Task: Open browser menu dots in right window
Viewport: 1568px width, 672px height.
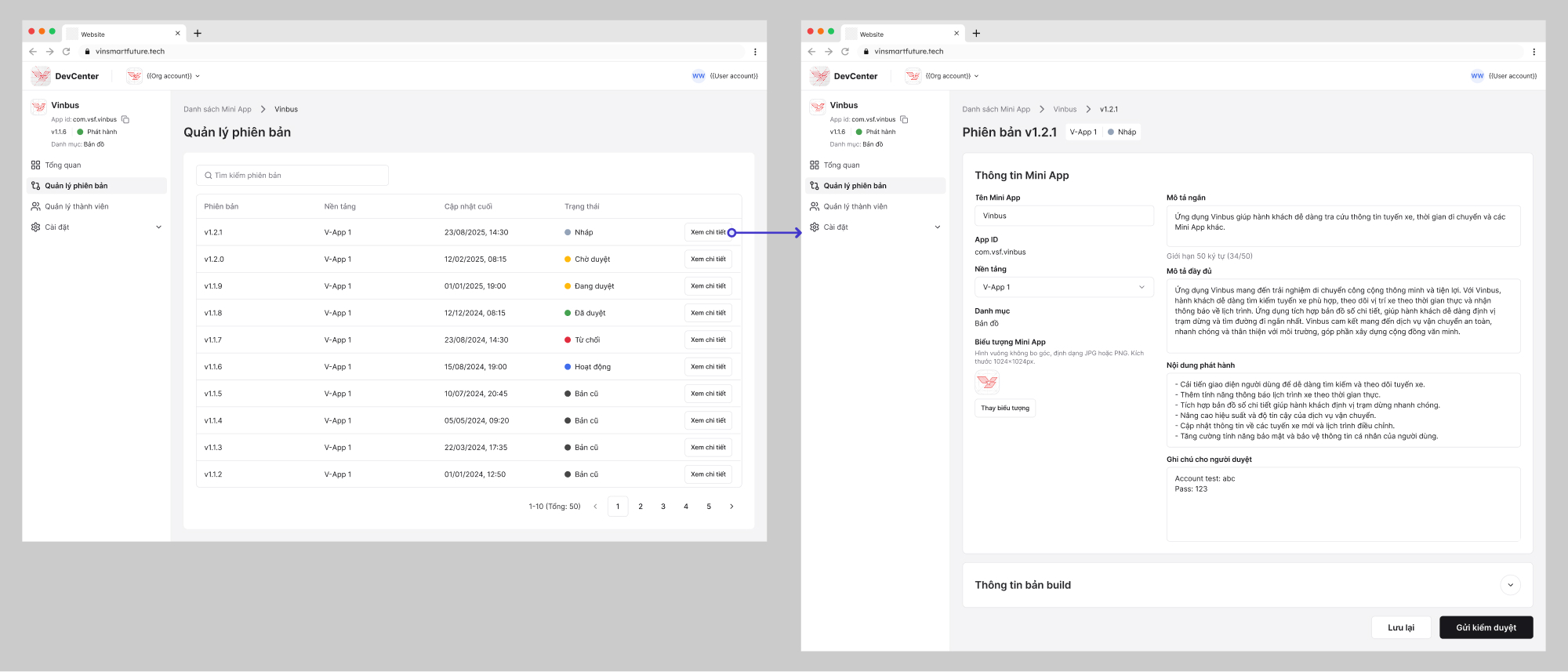Action: tap(1534, 52)
